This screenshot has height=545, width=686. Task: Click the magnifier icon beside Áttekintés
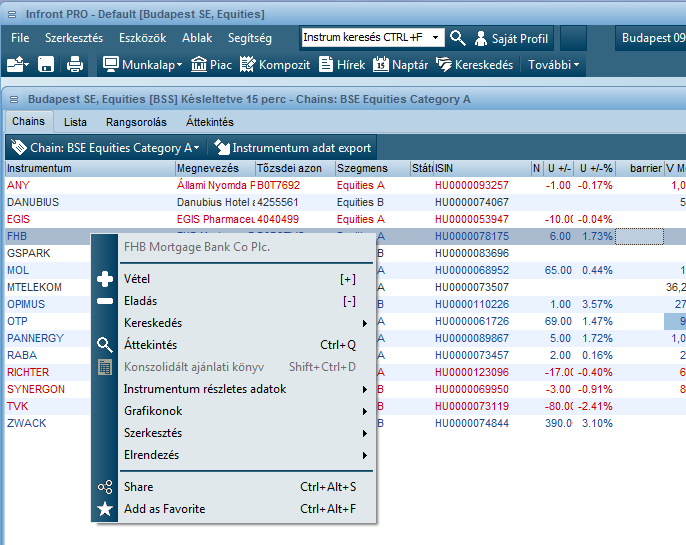[105, 345]
